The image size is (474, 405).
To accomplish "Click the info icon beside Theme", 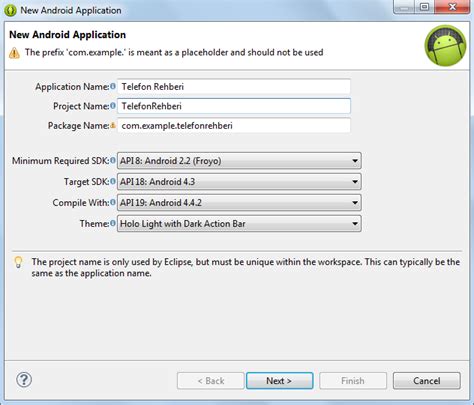I will pyautogui.click(x=113, y=223).
